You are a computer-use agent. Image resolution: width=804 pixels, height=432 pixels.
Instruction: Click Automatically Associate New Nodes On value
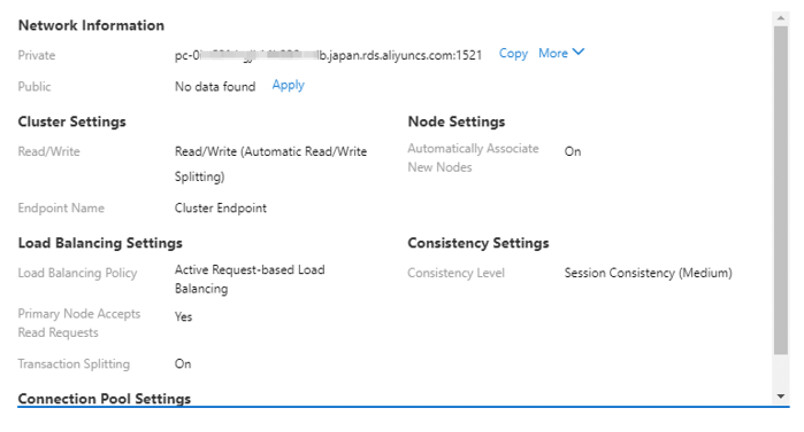(572, 152)
